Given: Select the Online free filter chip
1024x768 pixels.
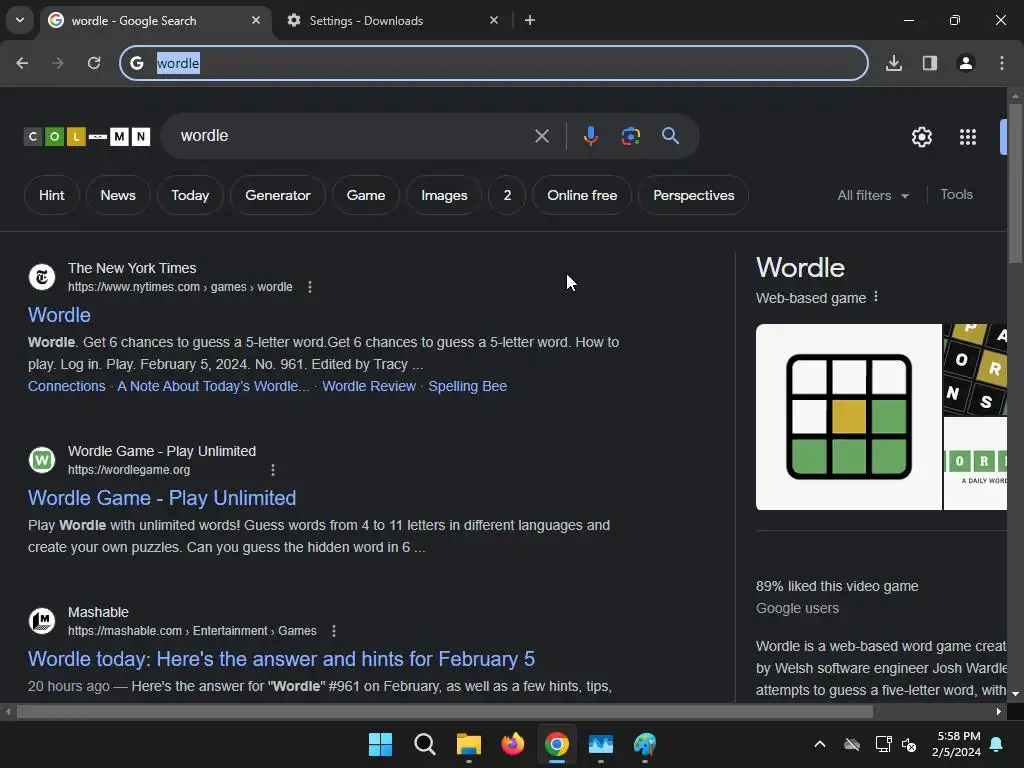Looking at the screenshot, I should (582, 195).
